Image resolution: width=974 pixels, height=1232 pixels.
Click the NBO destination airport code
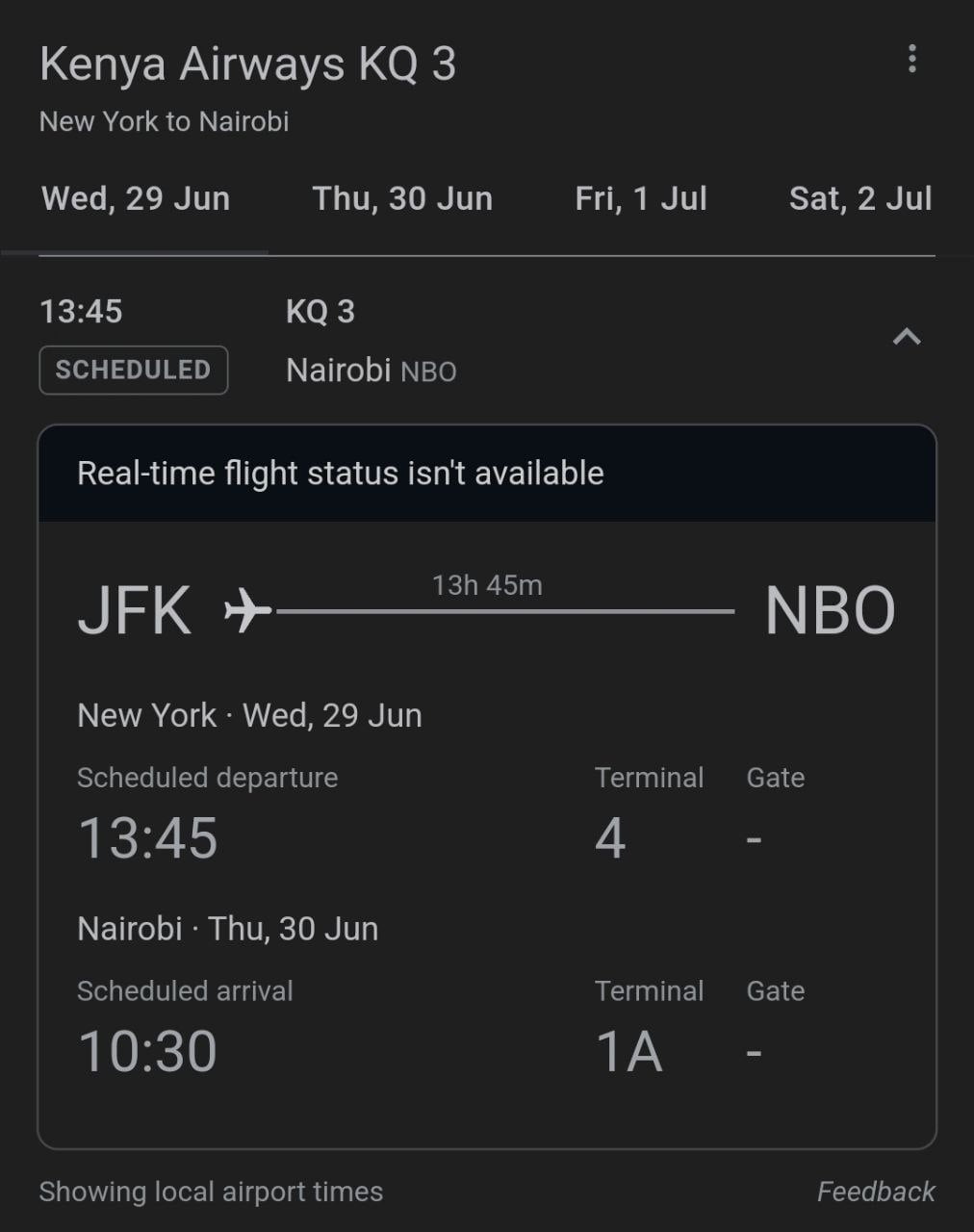click(x=830, y=610)
